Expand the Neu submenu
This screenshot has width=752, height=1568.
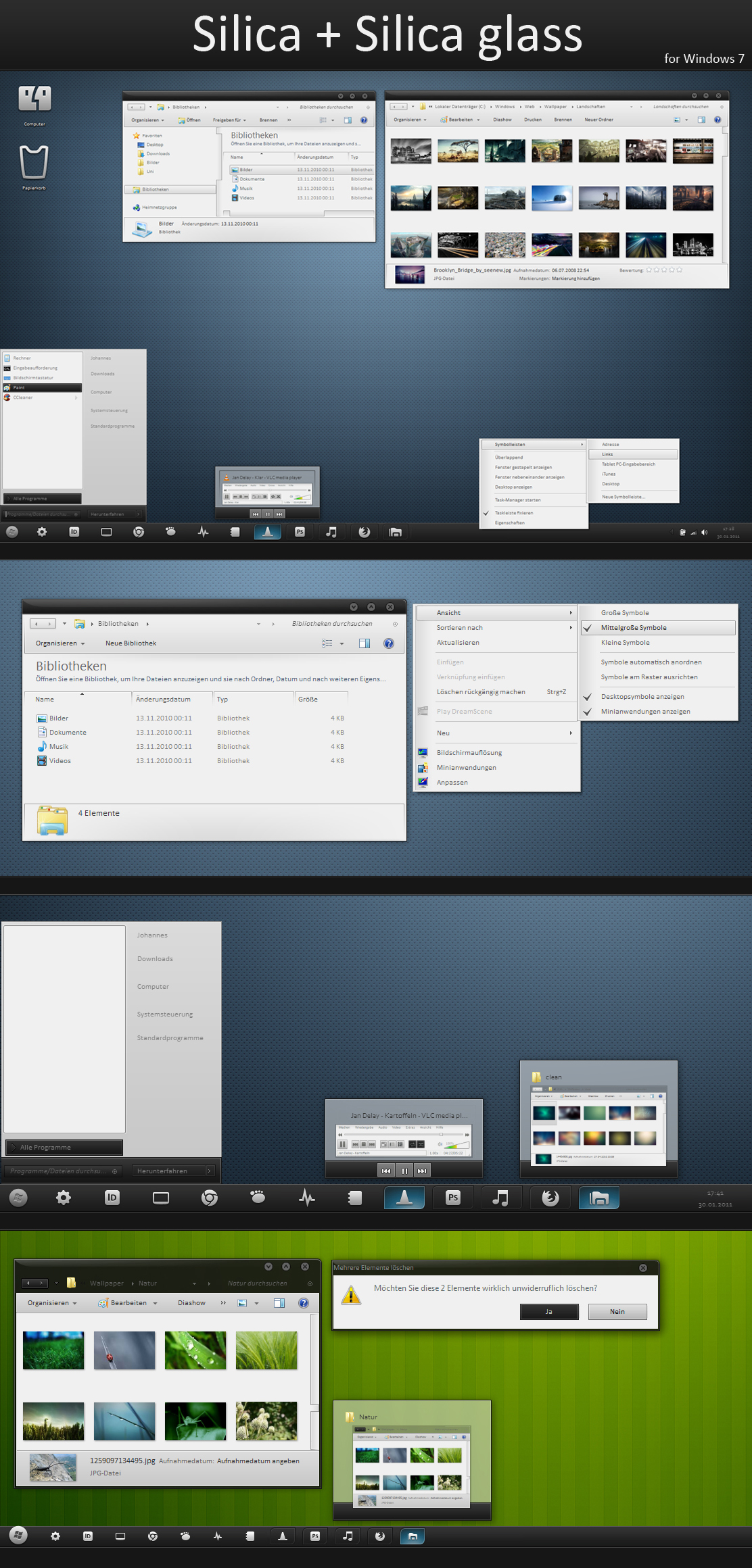(x=496, y=733)
